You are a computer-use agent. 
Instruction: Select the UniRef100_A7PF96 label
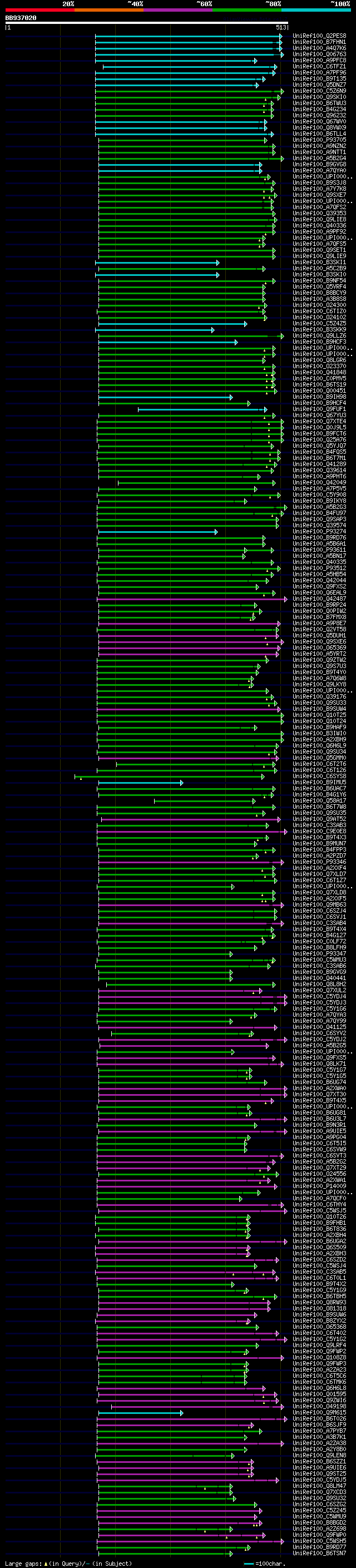319,72
